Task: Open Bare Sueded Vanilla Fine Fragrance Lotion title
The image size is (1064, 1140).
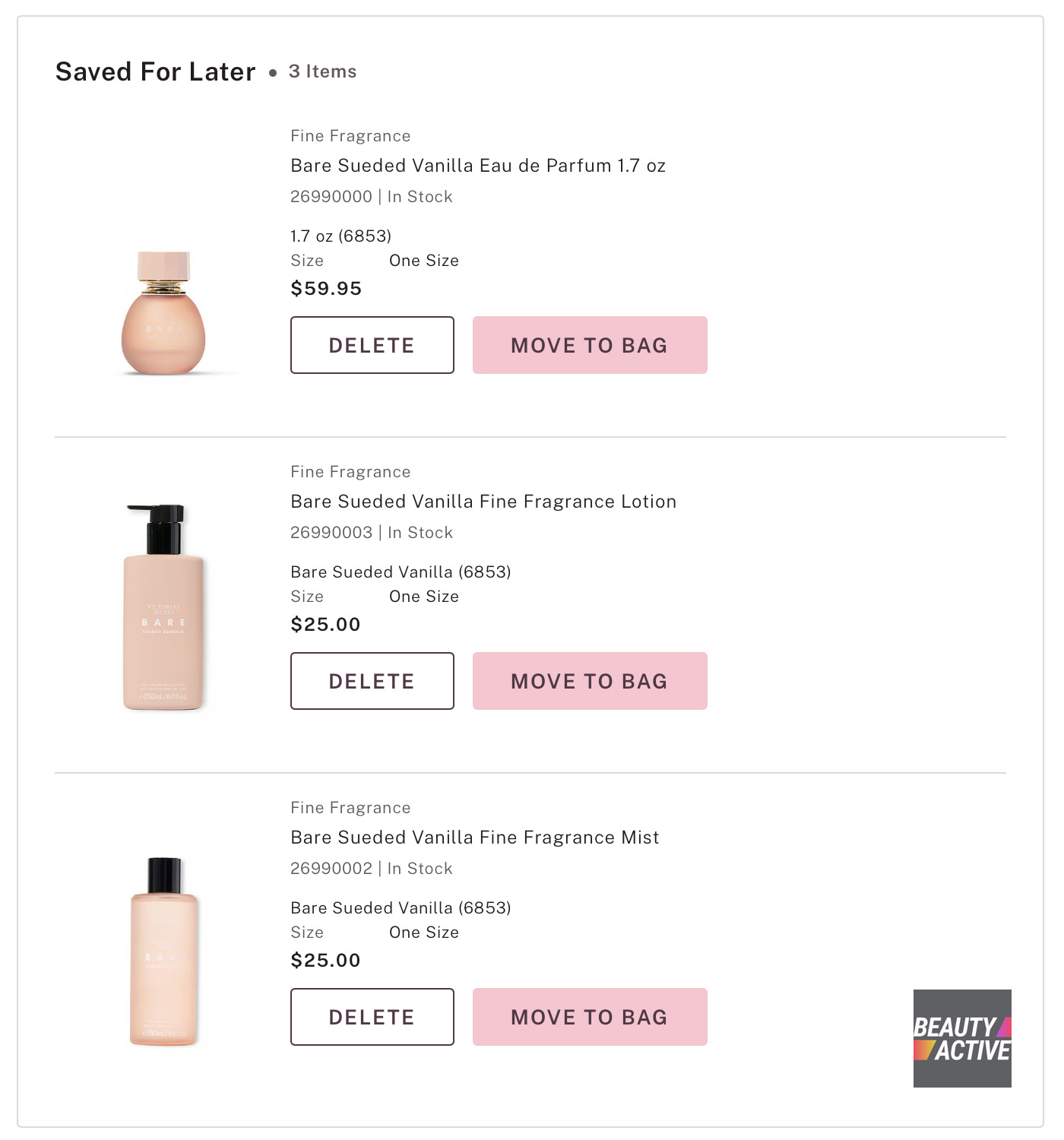Action: coord(483,502)
